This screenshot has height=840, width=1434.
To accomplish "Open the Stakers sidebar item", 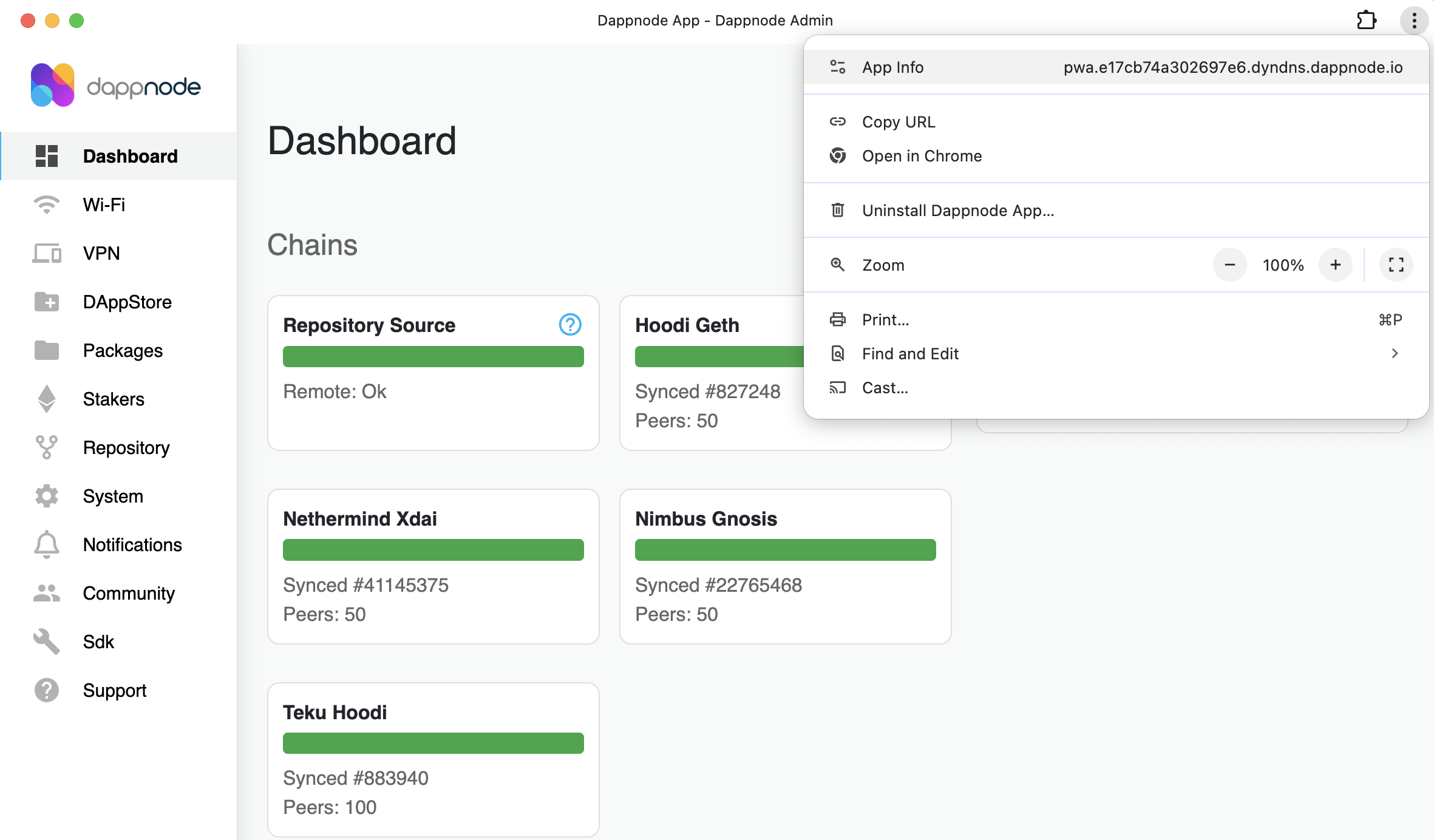I will (x=113, y=399).
